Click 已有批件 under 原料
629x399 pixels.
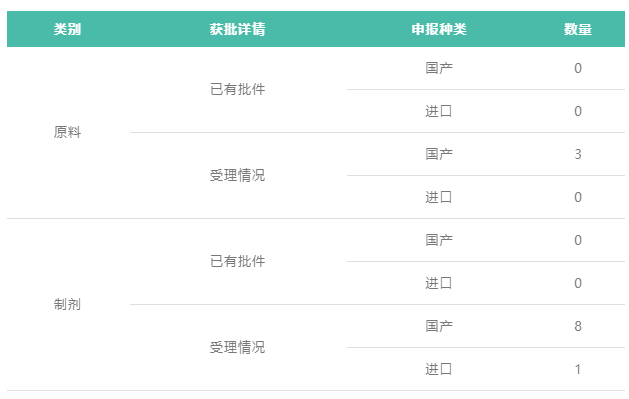coord(237,89)
